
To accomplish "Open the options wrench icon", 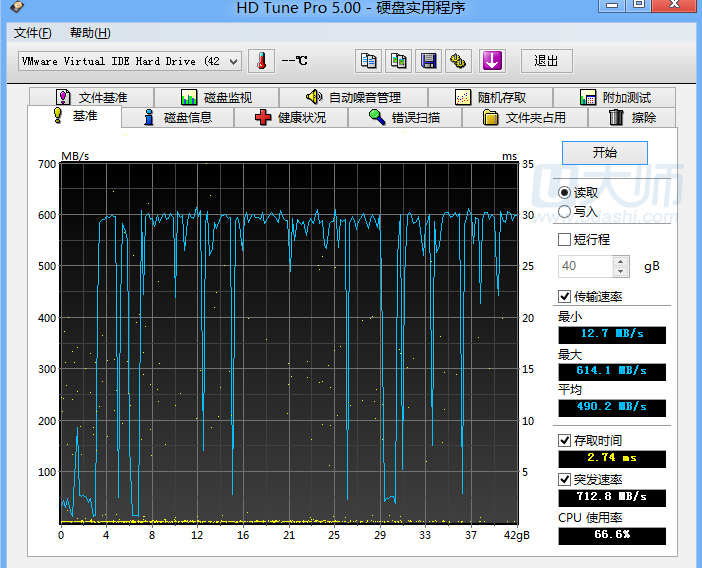I will click(459, 61).
